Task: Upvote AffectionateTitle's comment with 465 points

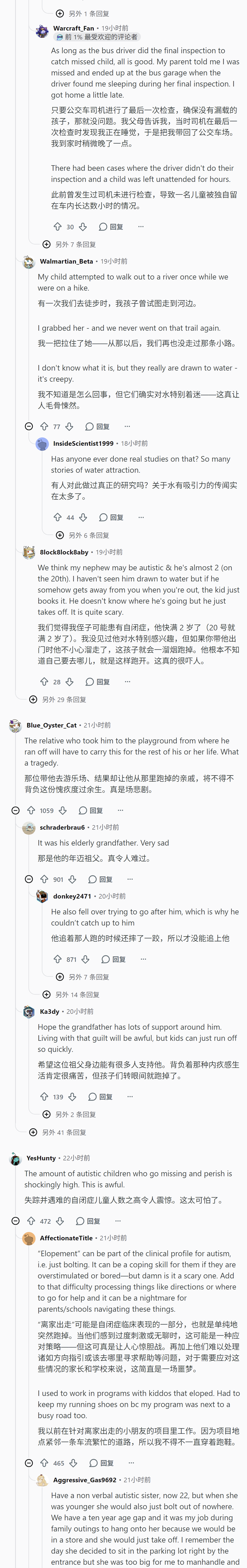Action: pyautogui.click(x=44, y=1463)
